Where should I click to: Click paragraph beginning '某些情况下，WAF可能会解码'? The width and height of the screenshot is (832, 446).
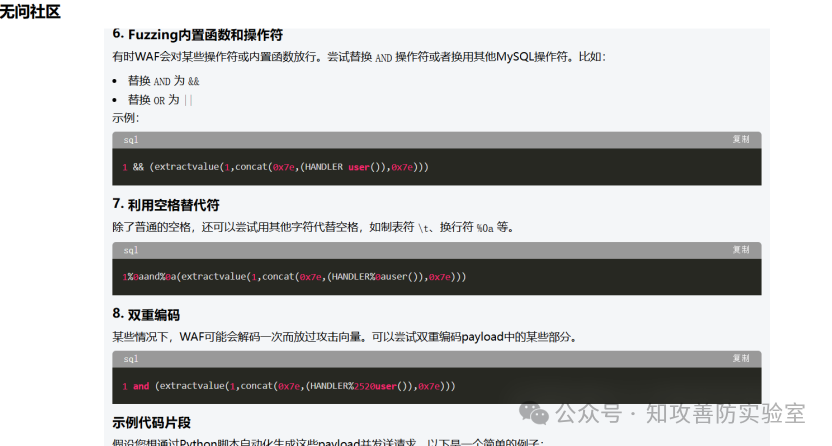(345, 337)
